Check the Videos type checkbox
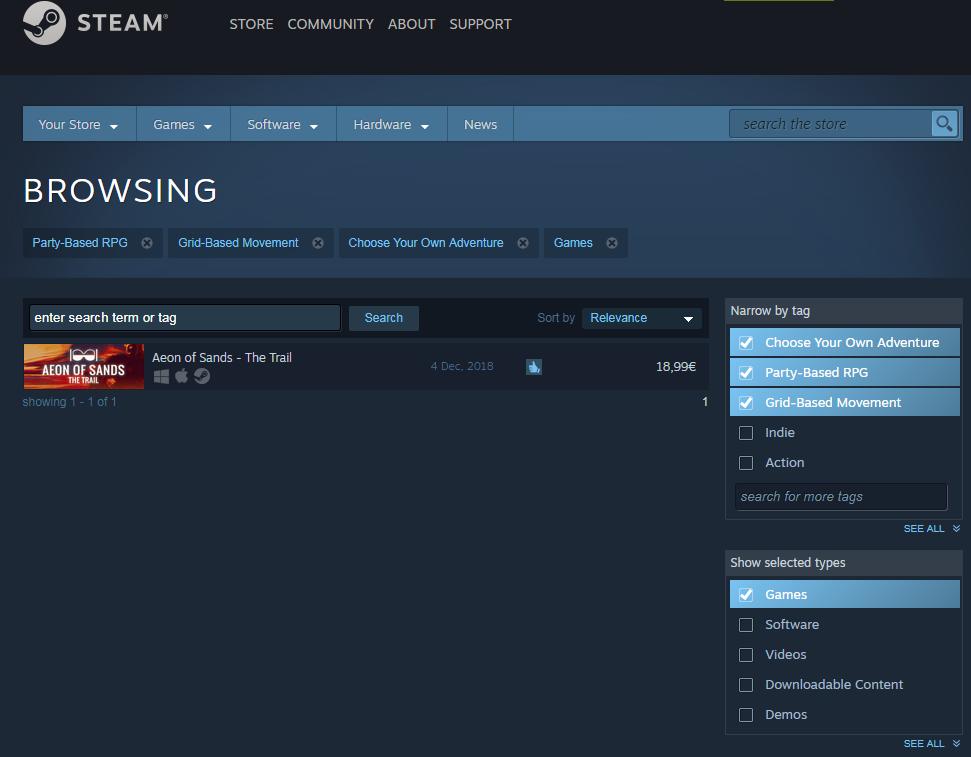This screenshot has height=757, width=971. pos(746,655)
